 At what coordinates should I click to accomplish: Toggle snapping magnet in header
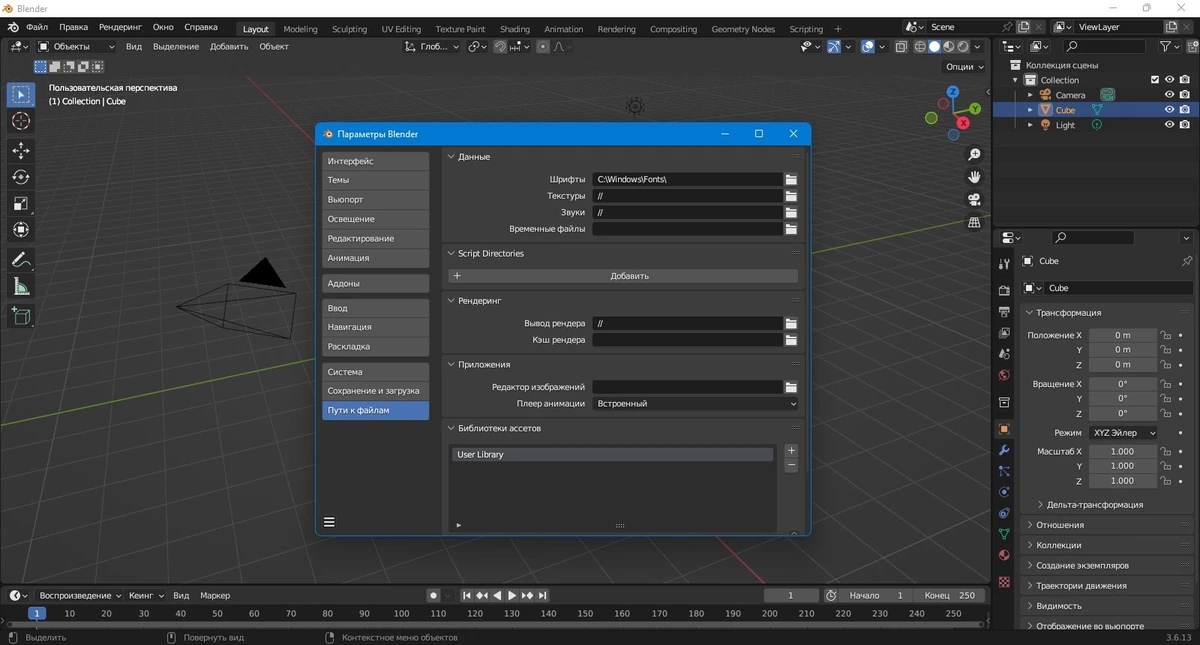tap(500, 46)
